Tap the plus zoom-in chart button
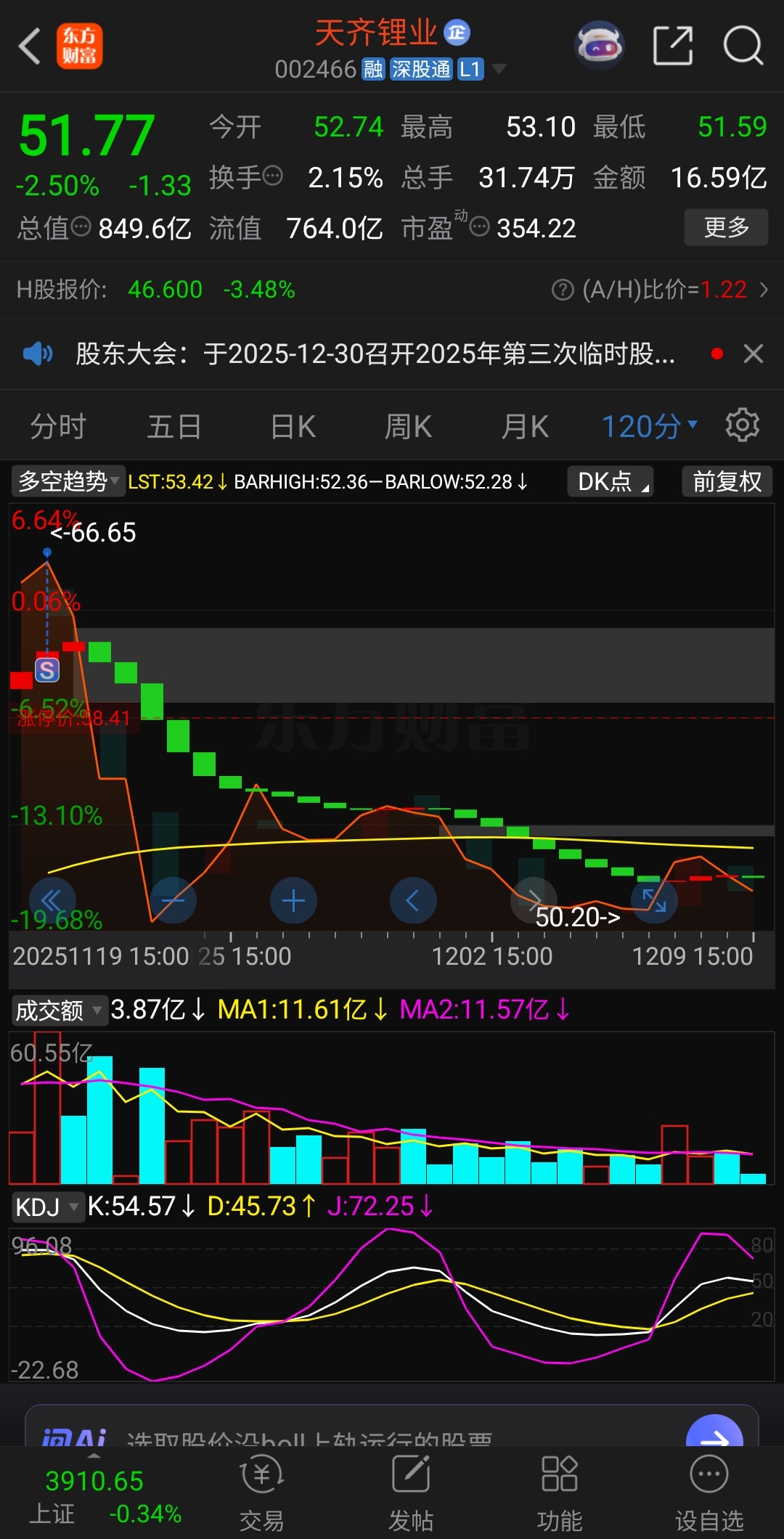Screen dimensions: 784x1539 click(293, 901)
